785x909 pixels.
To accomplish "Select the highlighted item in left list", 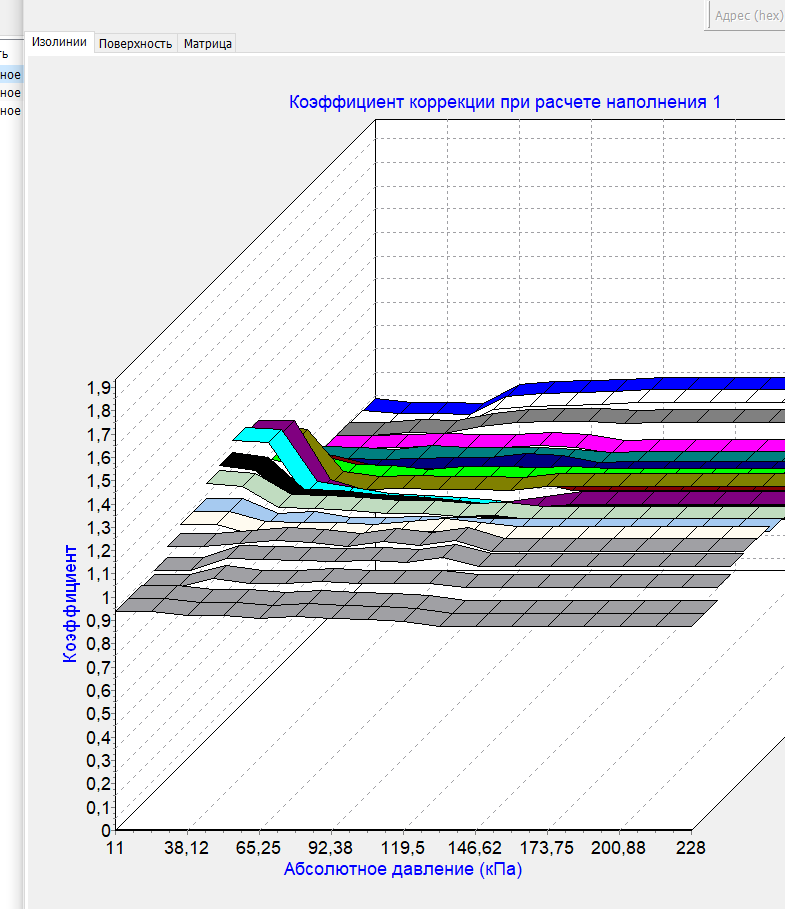I will 10,75.
